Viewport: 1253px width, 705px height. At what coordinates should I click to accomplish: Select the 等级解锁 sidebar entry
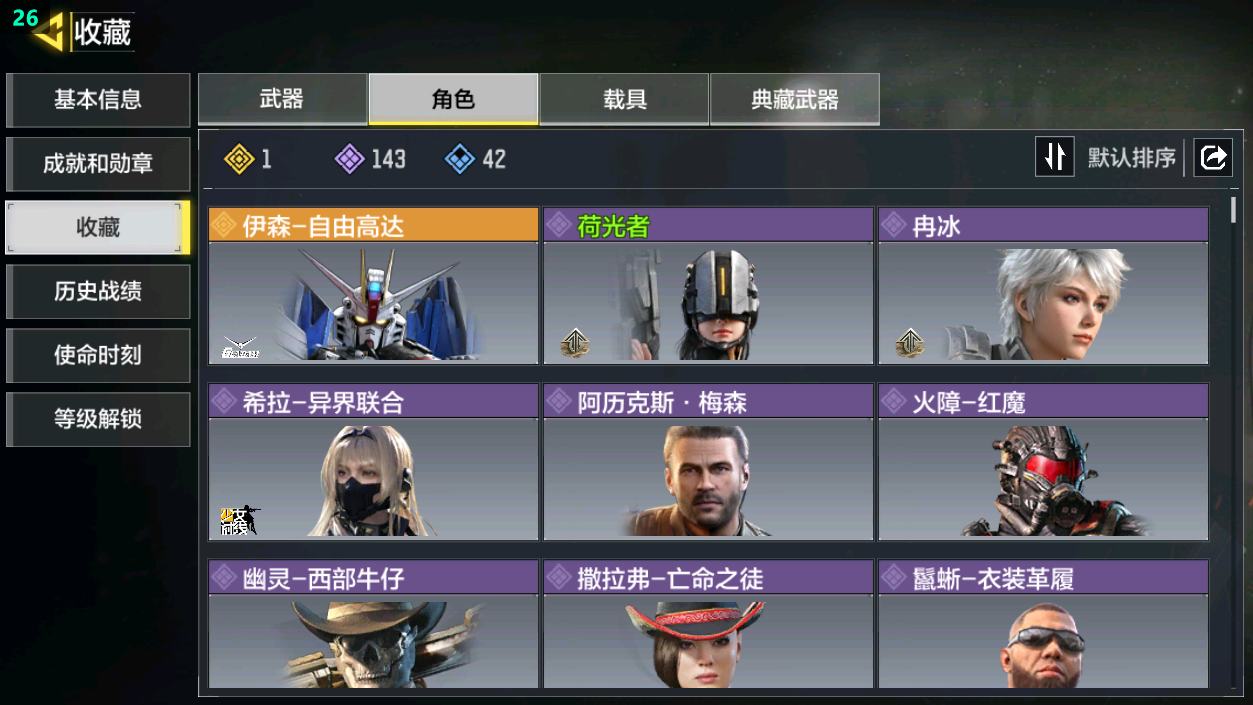point(98,419)
